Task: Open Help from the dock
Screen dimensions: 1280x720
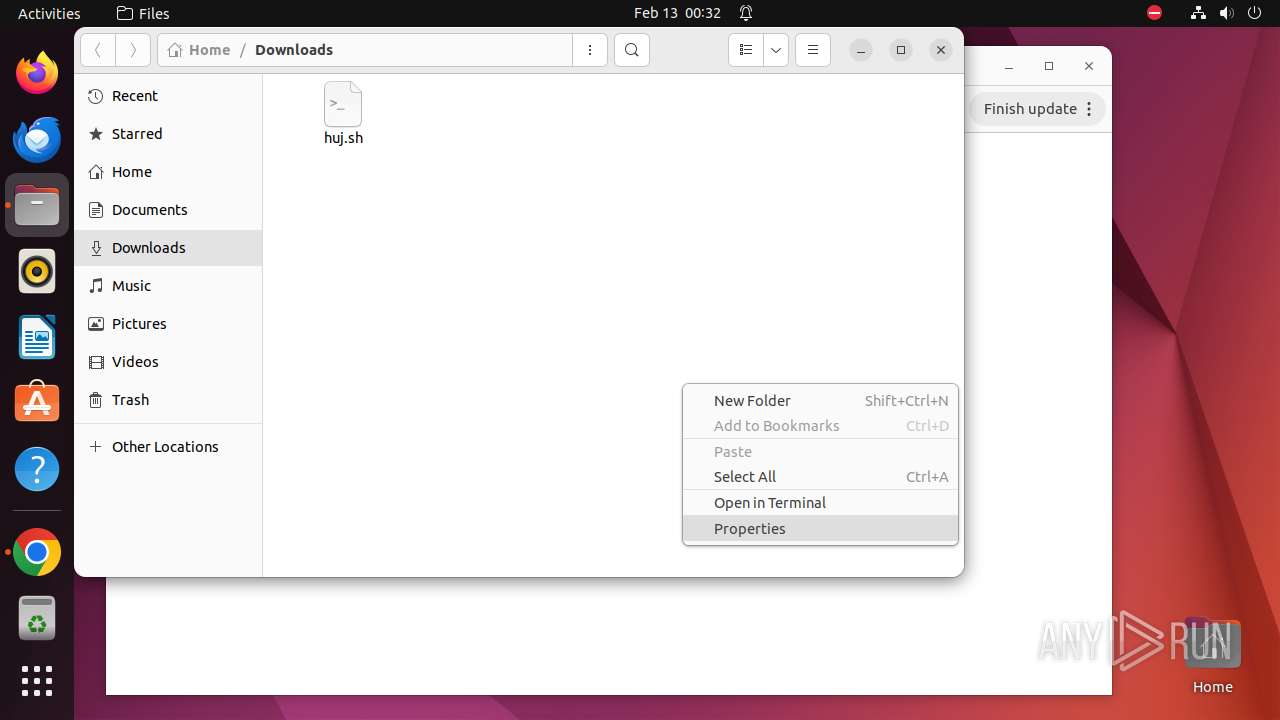Action: point(37,469)
